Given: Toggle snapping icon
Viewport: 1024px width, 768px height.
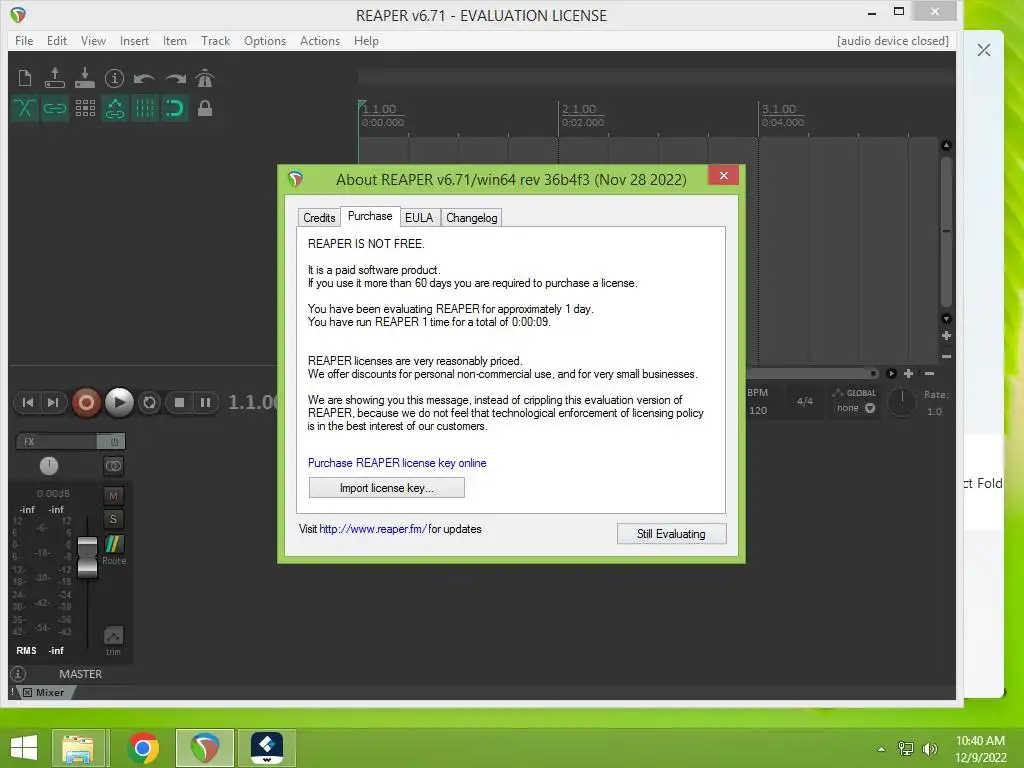Looking at the screenshot, I should [174, 108].
